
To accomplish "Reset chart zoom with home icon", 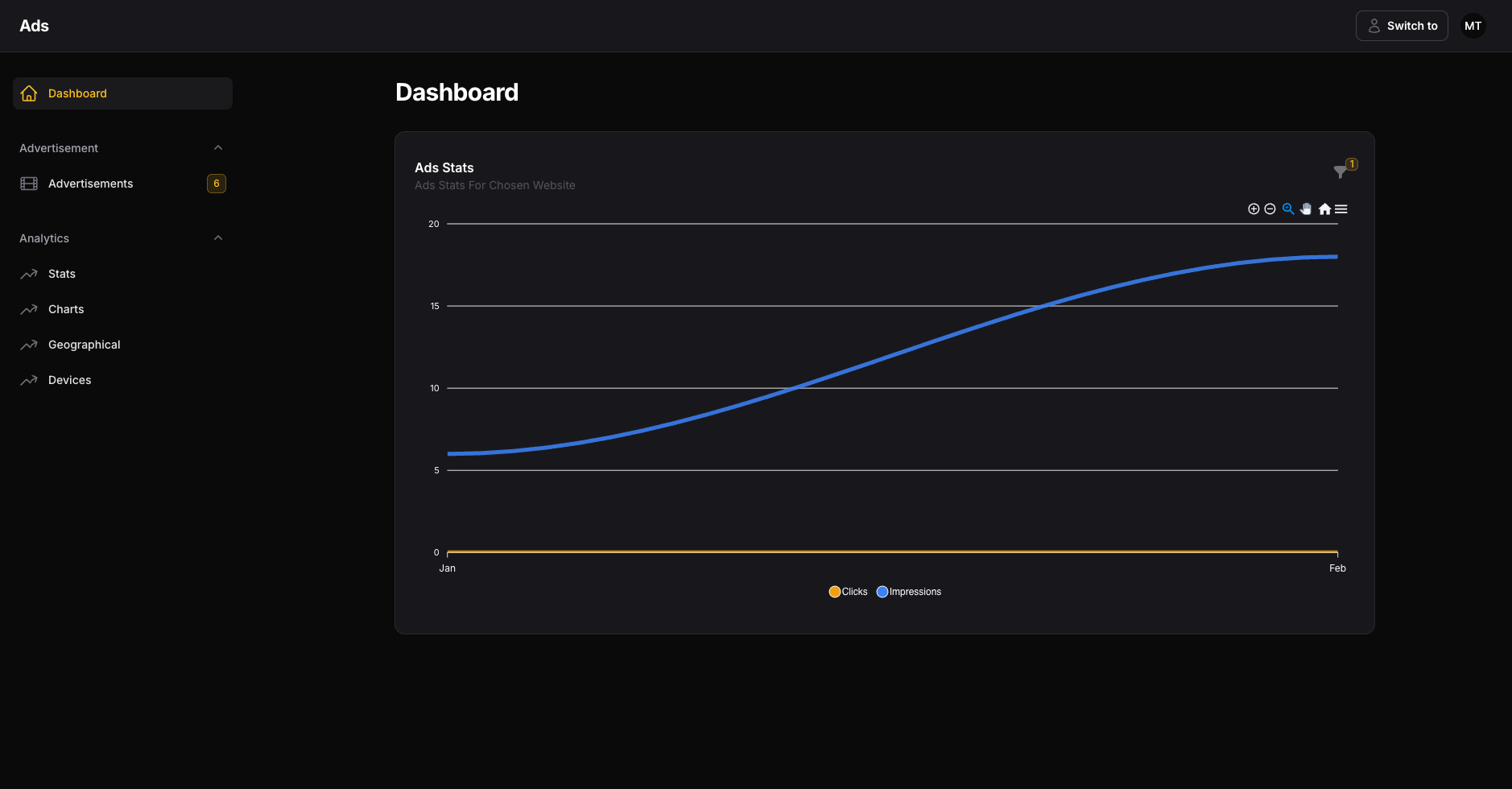I will point(1324,209).
